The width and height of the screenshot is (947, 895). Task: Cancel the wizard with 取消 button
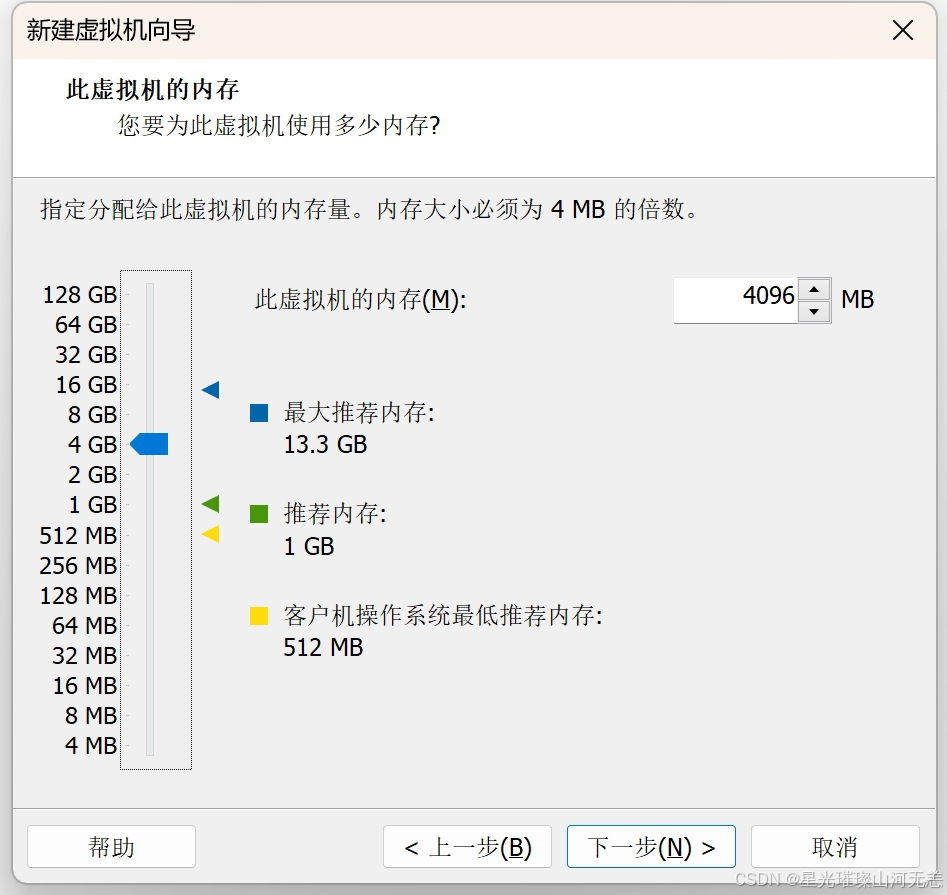pos(835,847)
